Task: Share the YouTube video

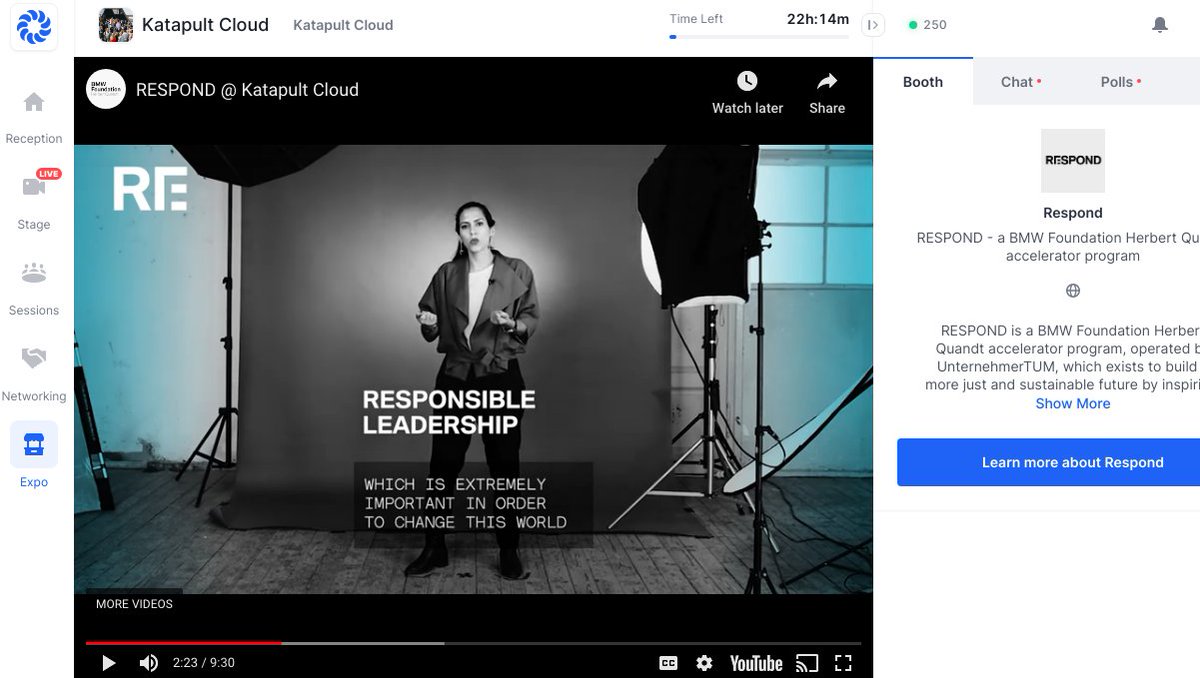Action: (x=827, y=93)
